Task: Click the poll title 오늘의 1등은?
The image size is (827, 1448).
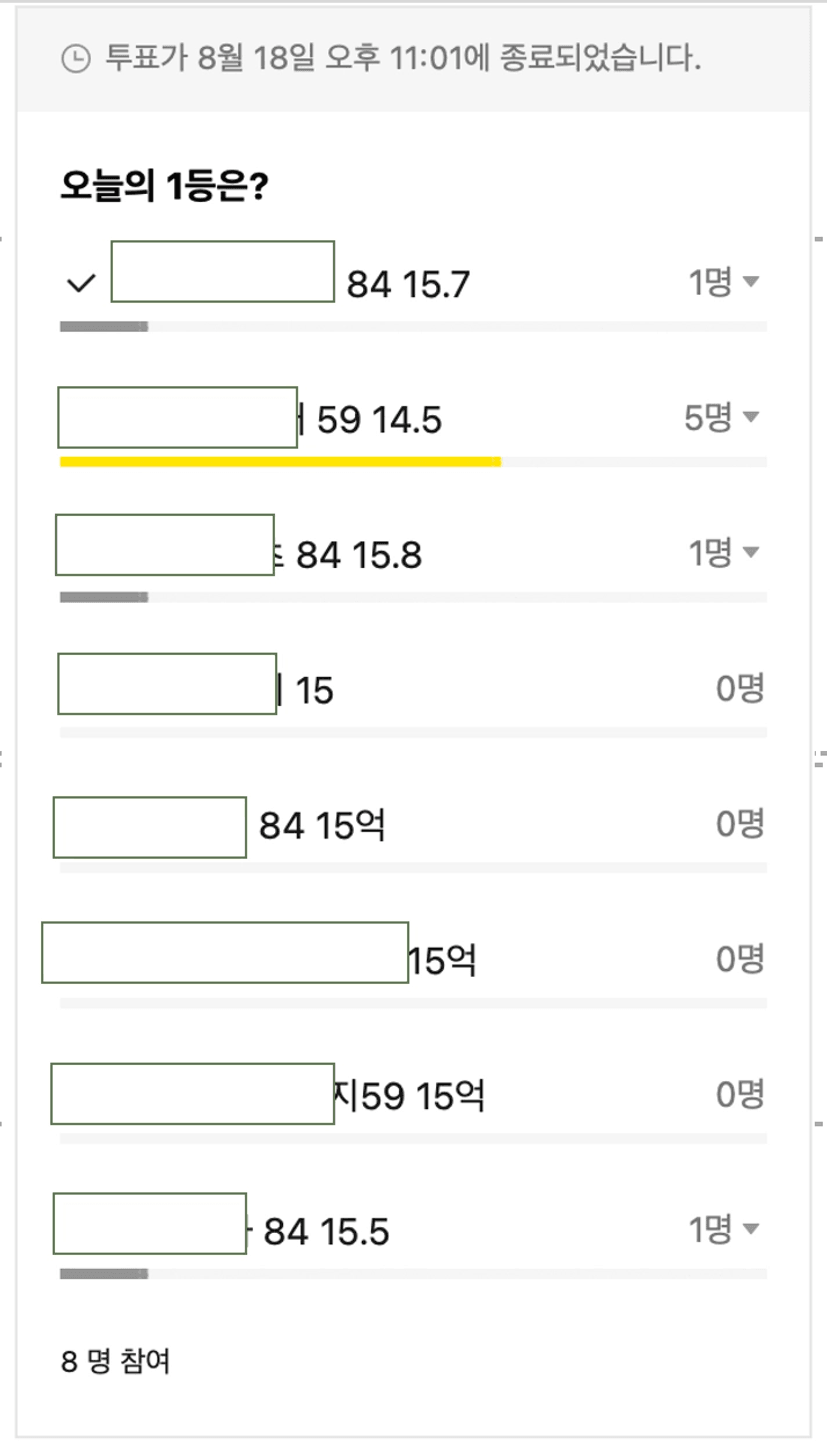Action: coord(162,186)
